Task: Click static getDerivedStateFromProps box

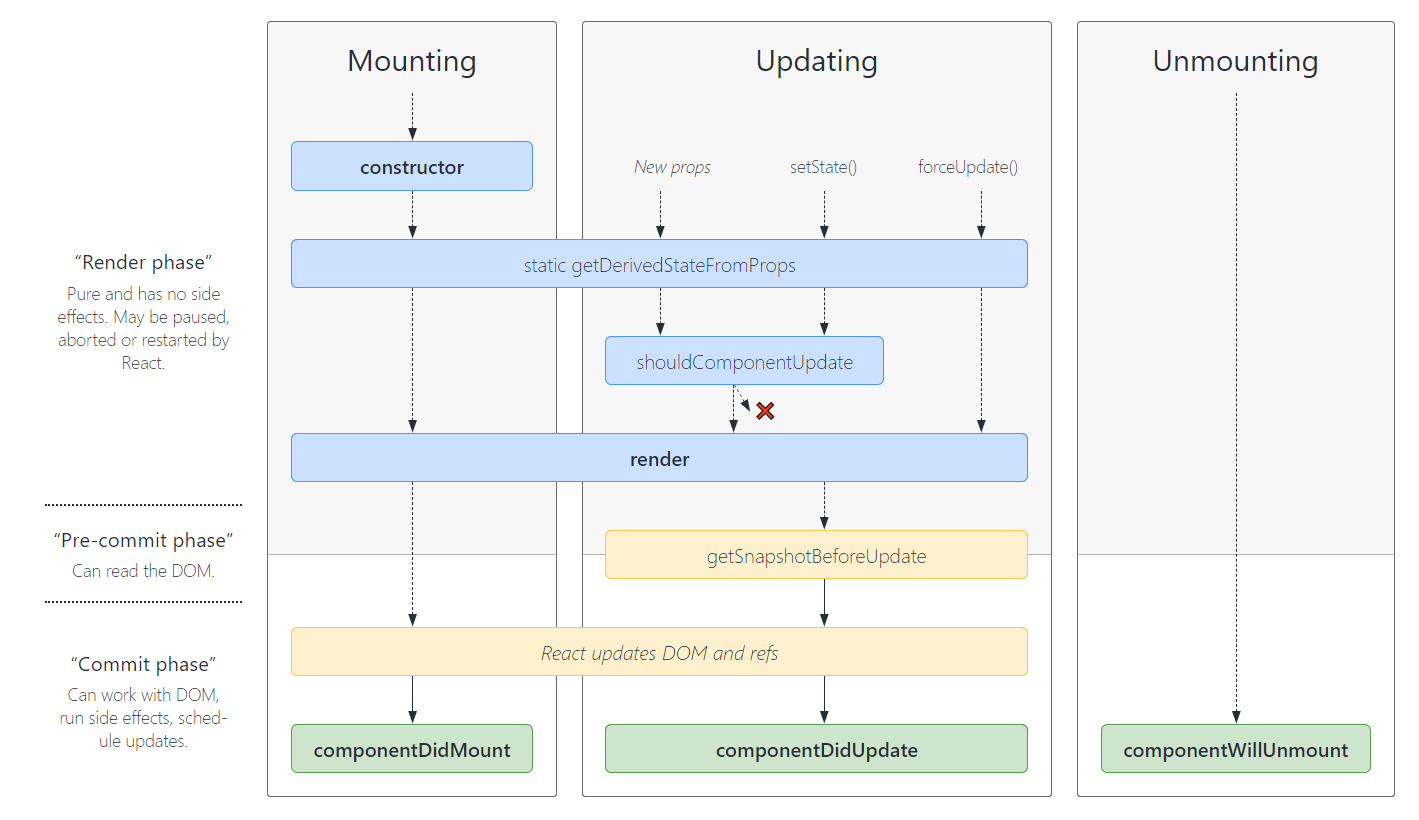Action: coord(659,264)
